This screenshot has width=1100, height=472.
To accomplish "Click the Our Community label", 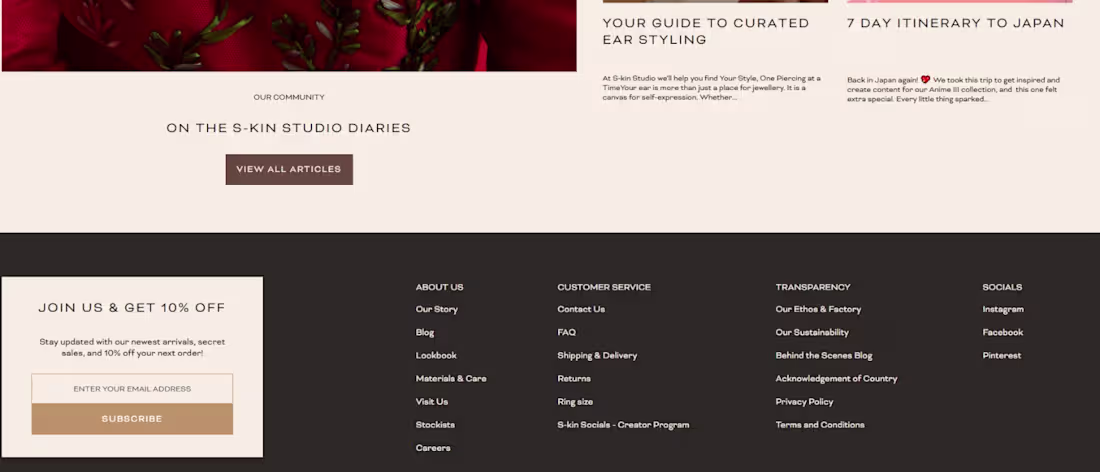I will pos(289,97).
